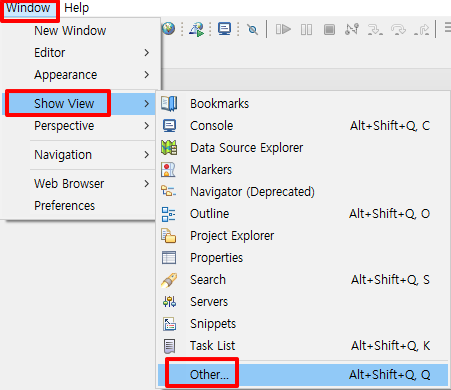Select the Task List label text
This screenshot has height=390, width=451.
212,346
